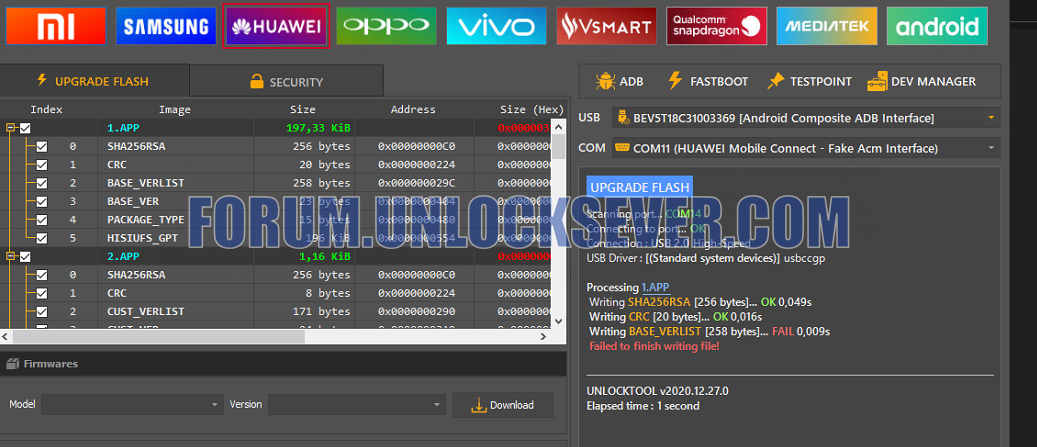Select the Vsmart brand tile
This screenshot has width=1037, height=447.
[x=606, y=26]
